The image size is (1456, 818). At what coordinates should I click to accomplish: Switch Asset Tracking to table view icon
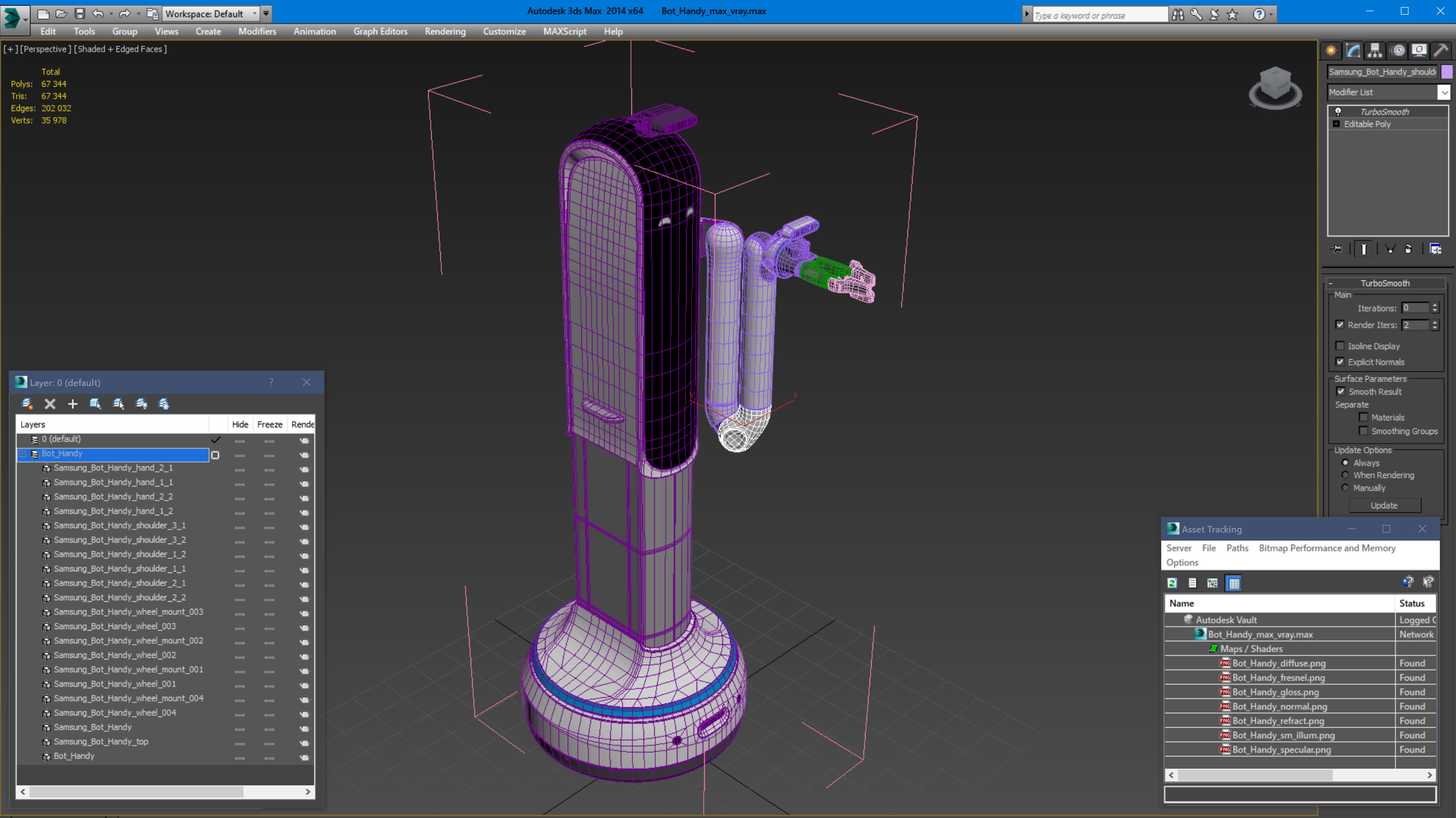point(1234,583)
